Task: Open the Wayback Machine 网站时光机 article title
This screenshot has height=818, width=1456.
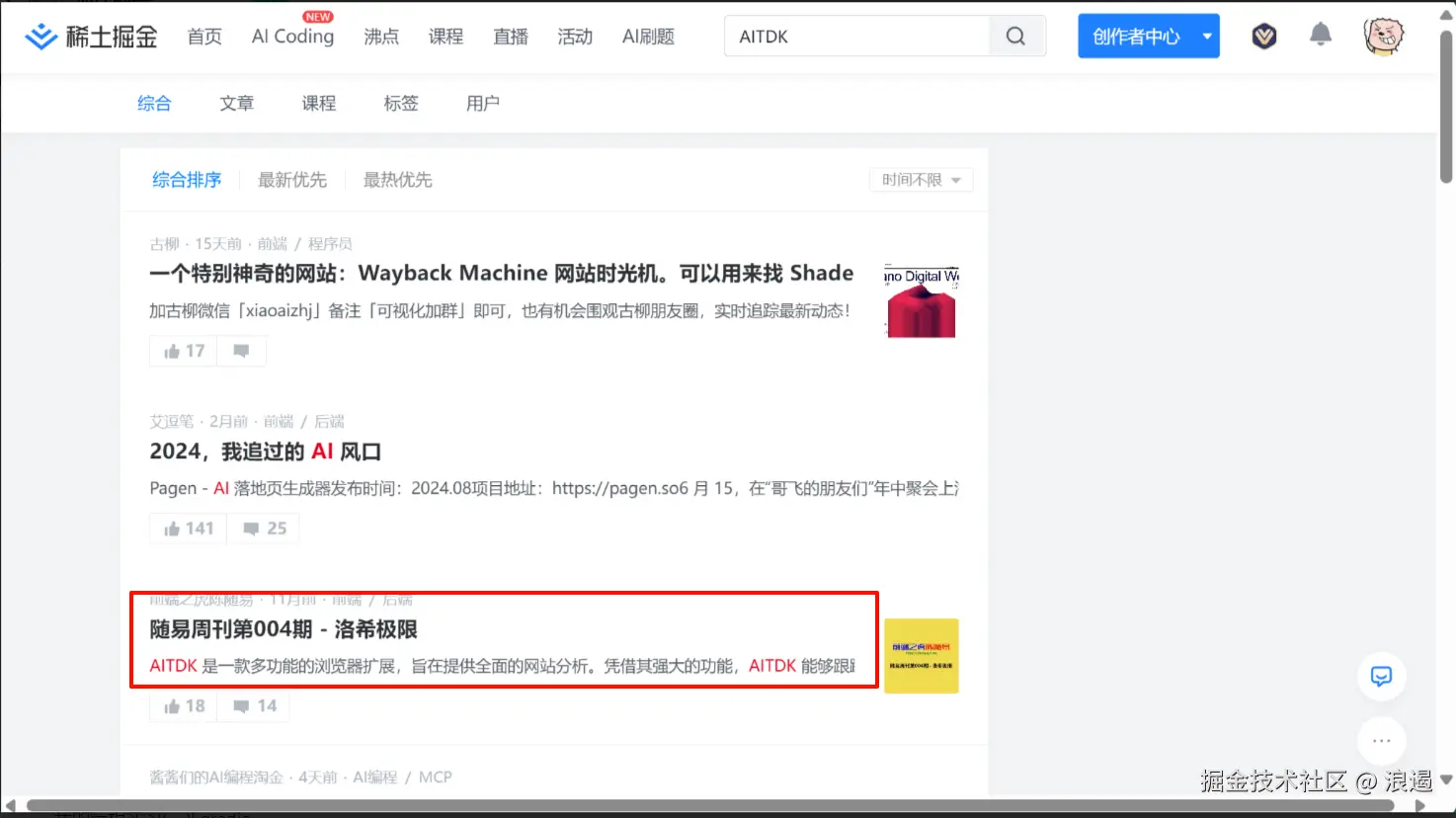Action: [502, 273]
